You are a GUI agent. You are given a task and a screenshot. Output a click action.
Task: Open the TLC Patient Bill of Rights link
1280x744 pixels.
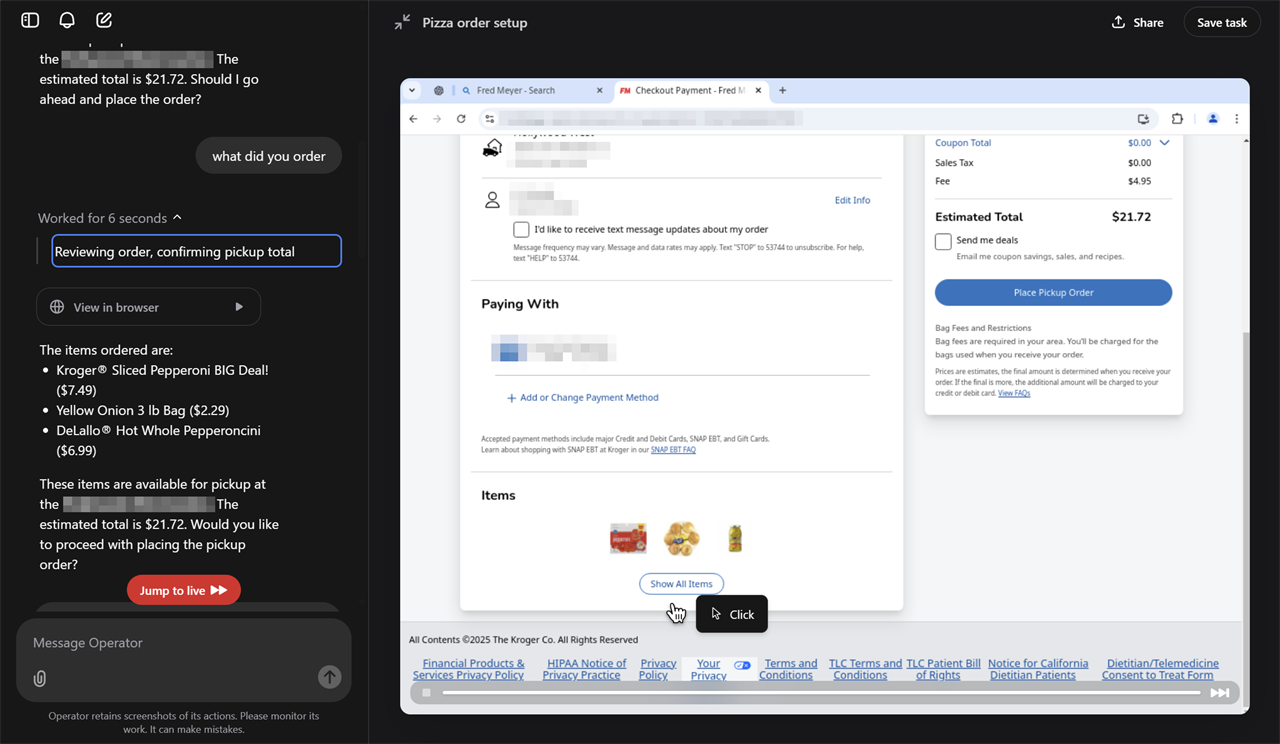click(x=943, y=669)
